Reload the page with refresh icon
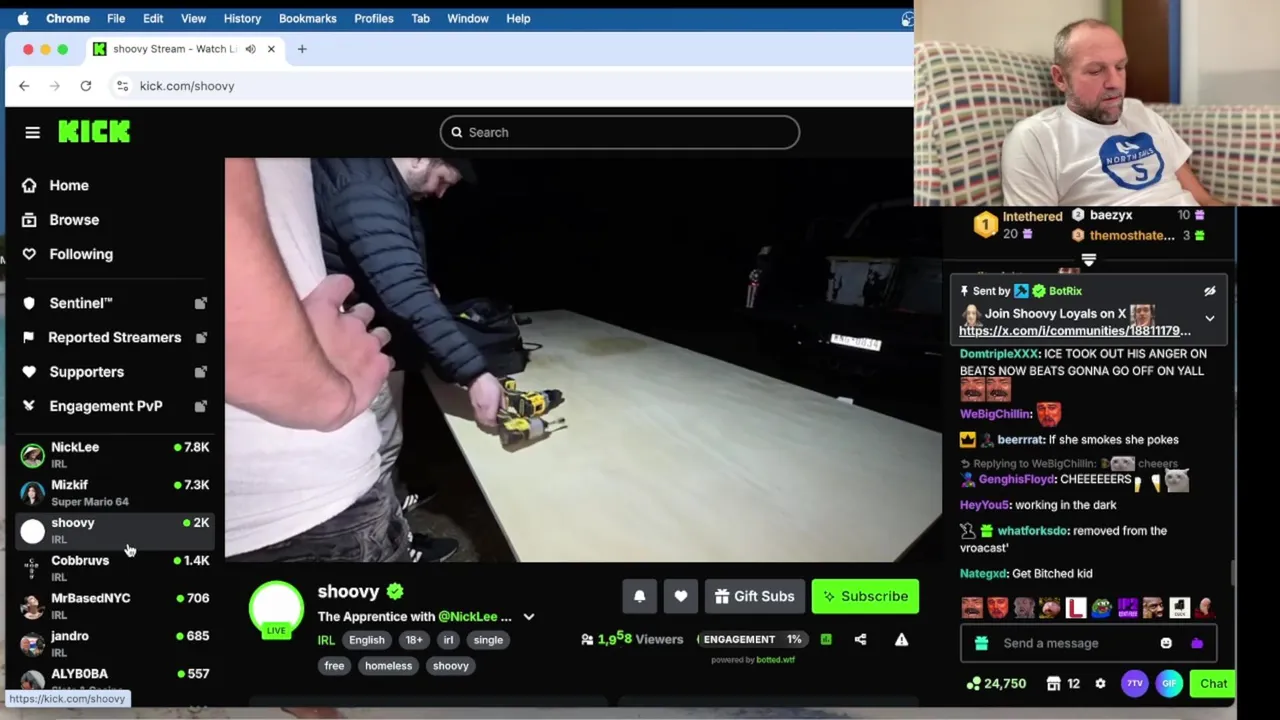This screenshot has width=1280, height=720. (x=86, y=86)
